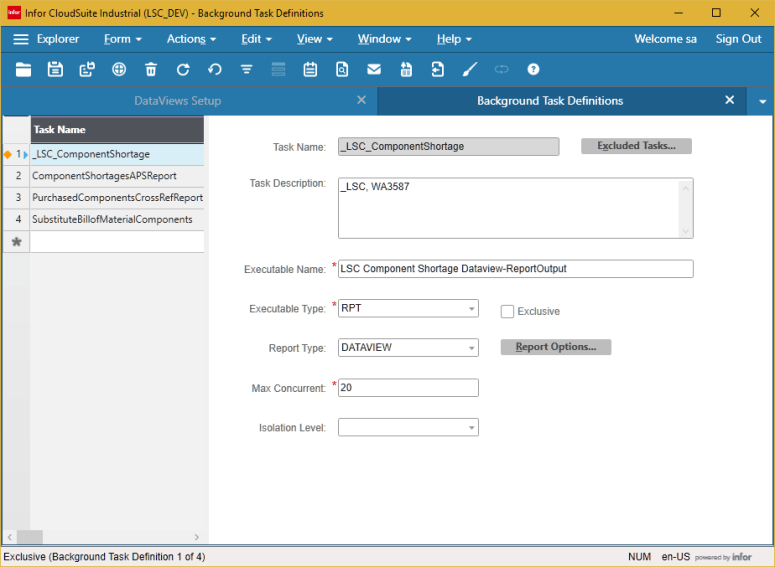
Task: Close the Background Task Definitions tab
Action: click(x=730, y=100)
